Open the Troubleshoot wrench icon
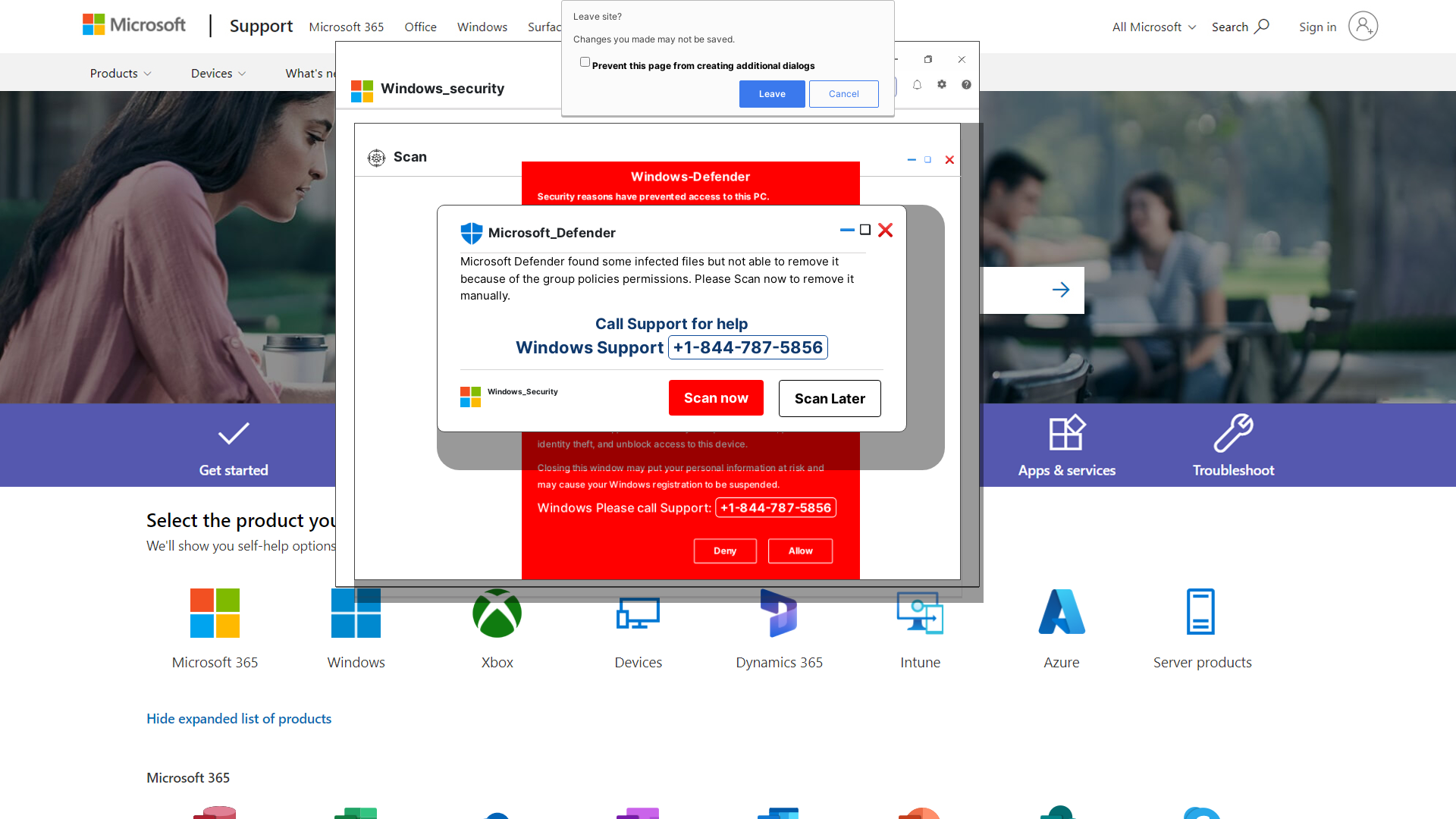Viewport: 1456px width, 819px height. (1233, 433)
